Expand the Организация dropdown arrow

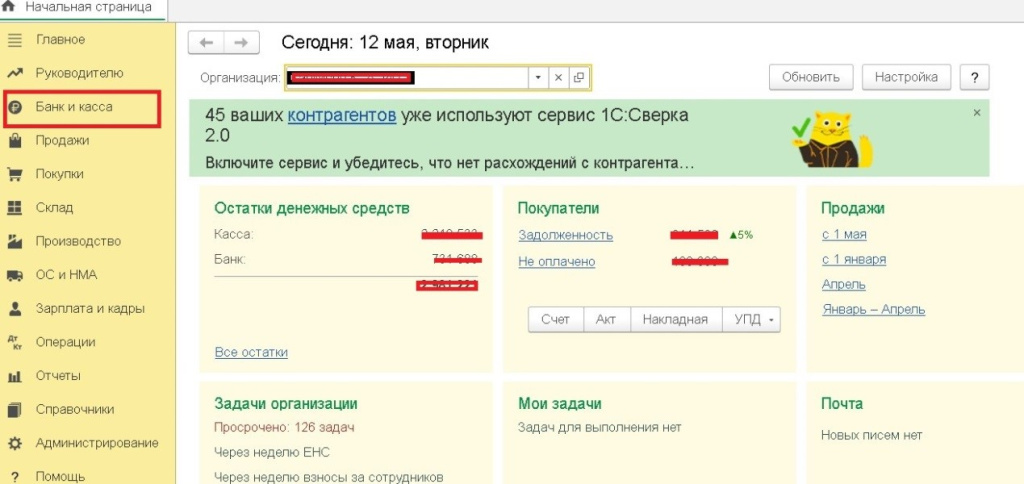coord(538,78)
